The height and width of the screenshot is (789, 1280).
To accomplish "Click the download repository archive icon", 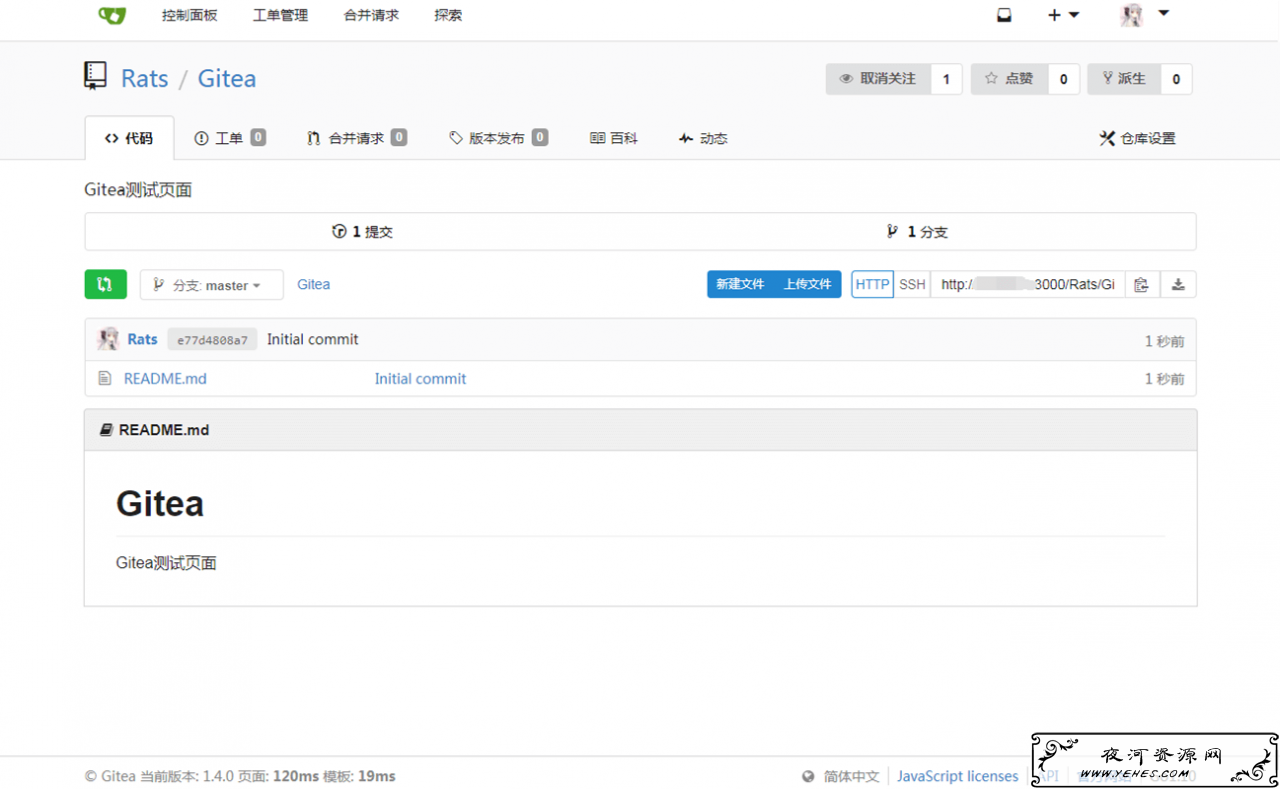I will [x=1178, y=285].
